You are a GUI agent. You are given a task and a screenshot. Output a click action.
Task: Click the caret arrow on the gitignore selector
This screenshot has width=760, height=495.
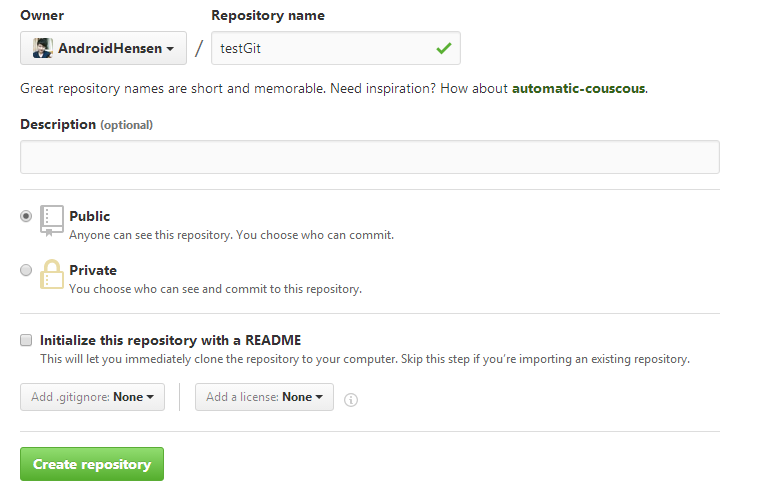click(150, 397)
